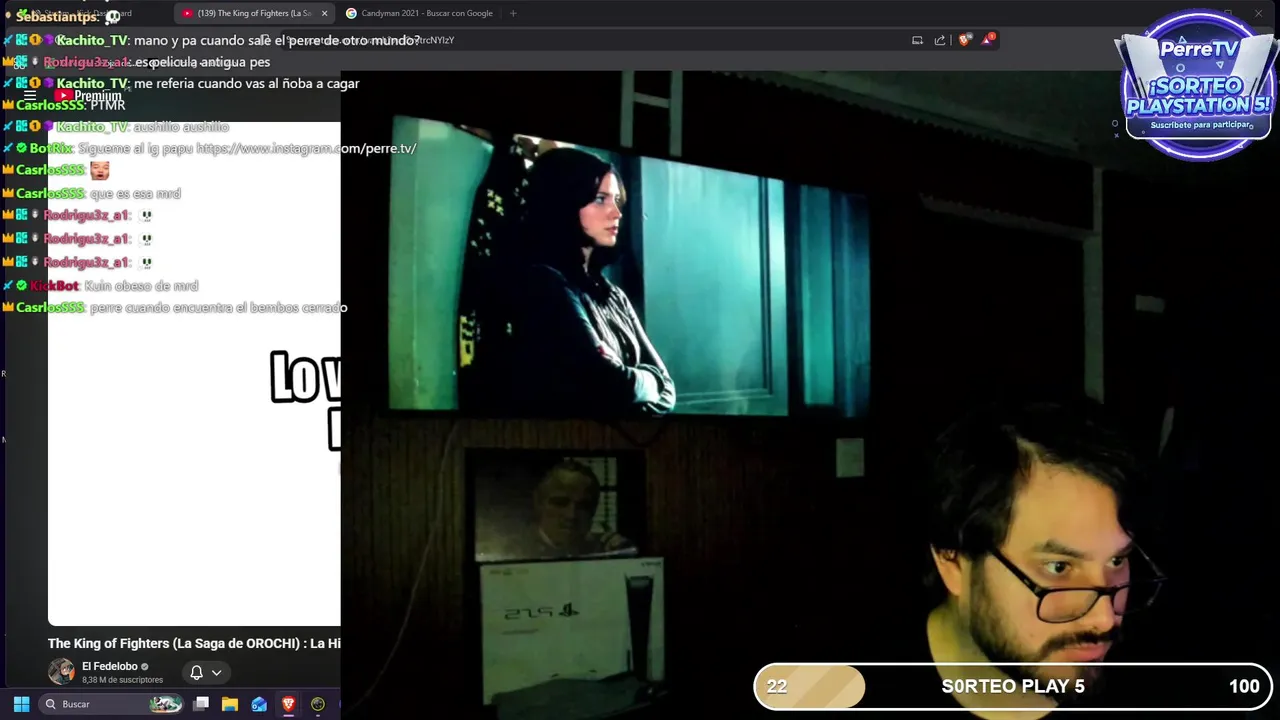Open Brave Rewards triangle icon
The height and width of the screenshot is (720, 1280).
(989, 40)
